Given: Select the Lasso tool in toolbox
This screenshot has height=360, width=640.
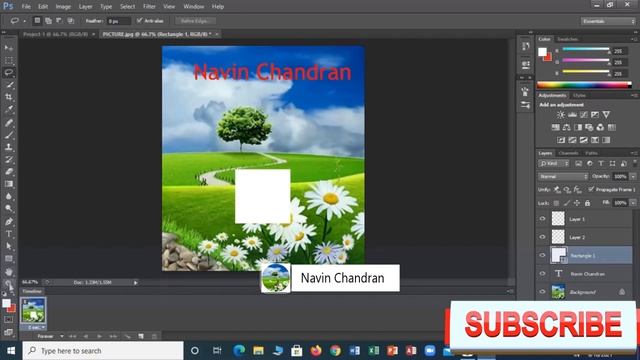Looking at the screenshot, I should click(9, 73).
